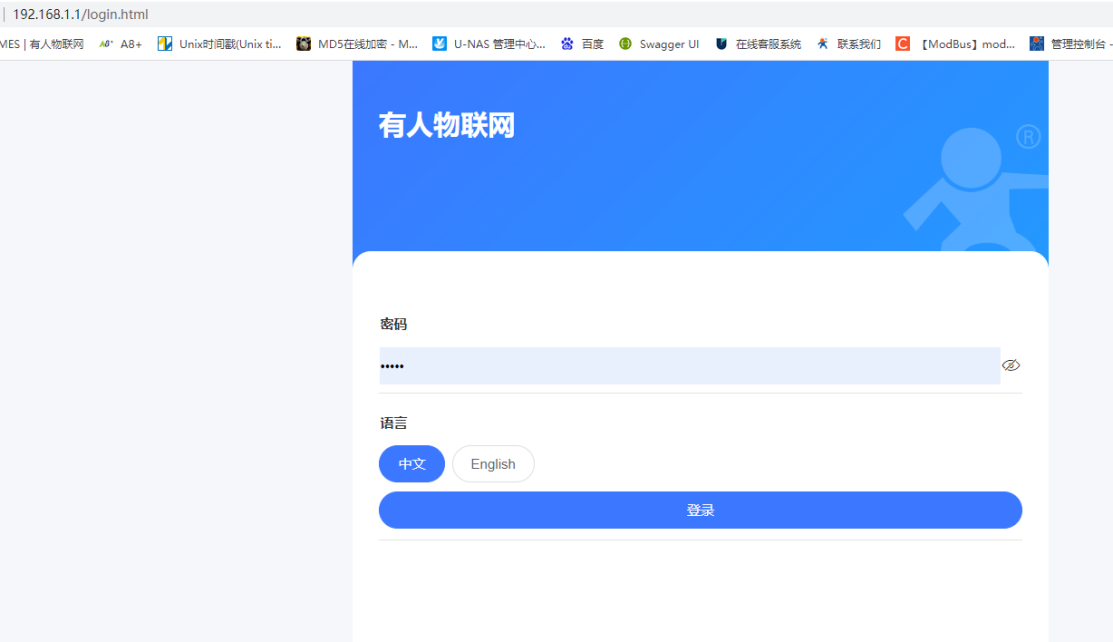The height and width of the screenshot is (642, 1113).
Task: Focus the 密码 password input field
Action: click(x=689, y=366)
